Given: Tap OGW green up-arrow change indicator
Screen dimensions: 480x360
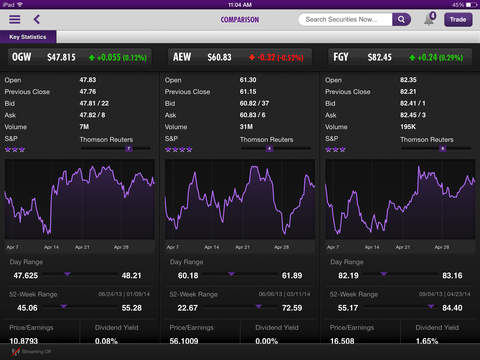Looking at the screenshot, I should coord(92,58).
